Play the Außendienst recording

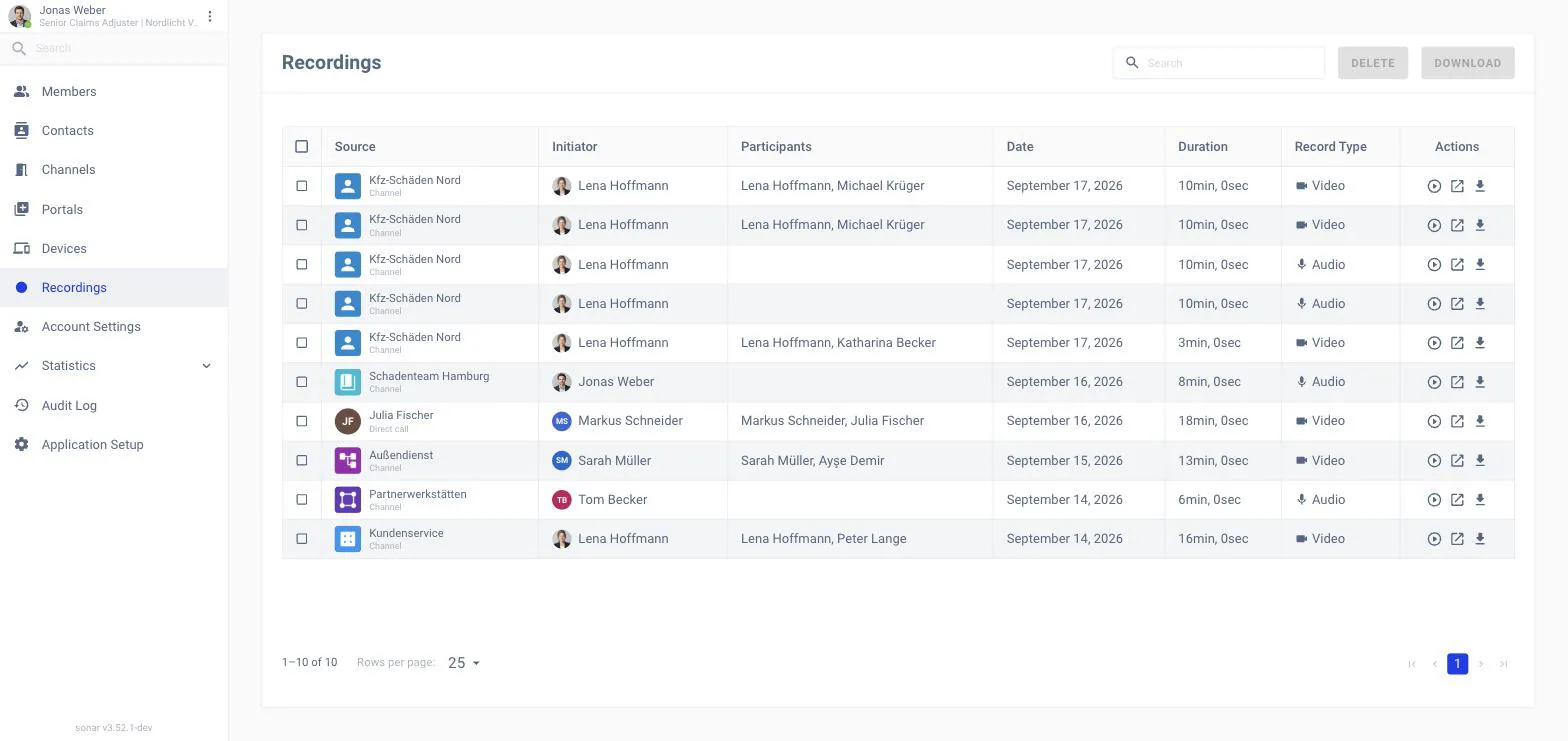tap(1434, 461)
